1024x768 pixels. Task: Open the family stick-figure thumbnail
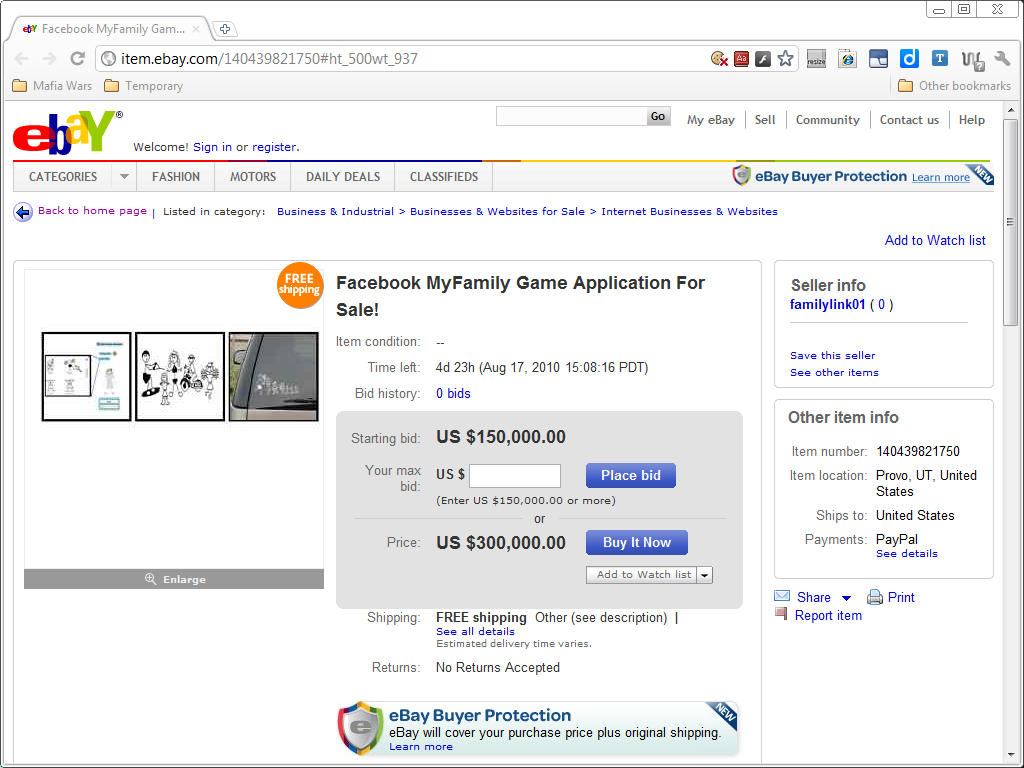[x=180, y=376]
